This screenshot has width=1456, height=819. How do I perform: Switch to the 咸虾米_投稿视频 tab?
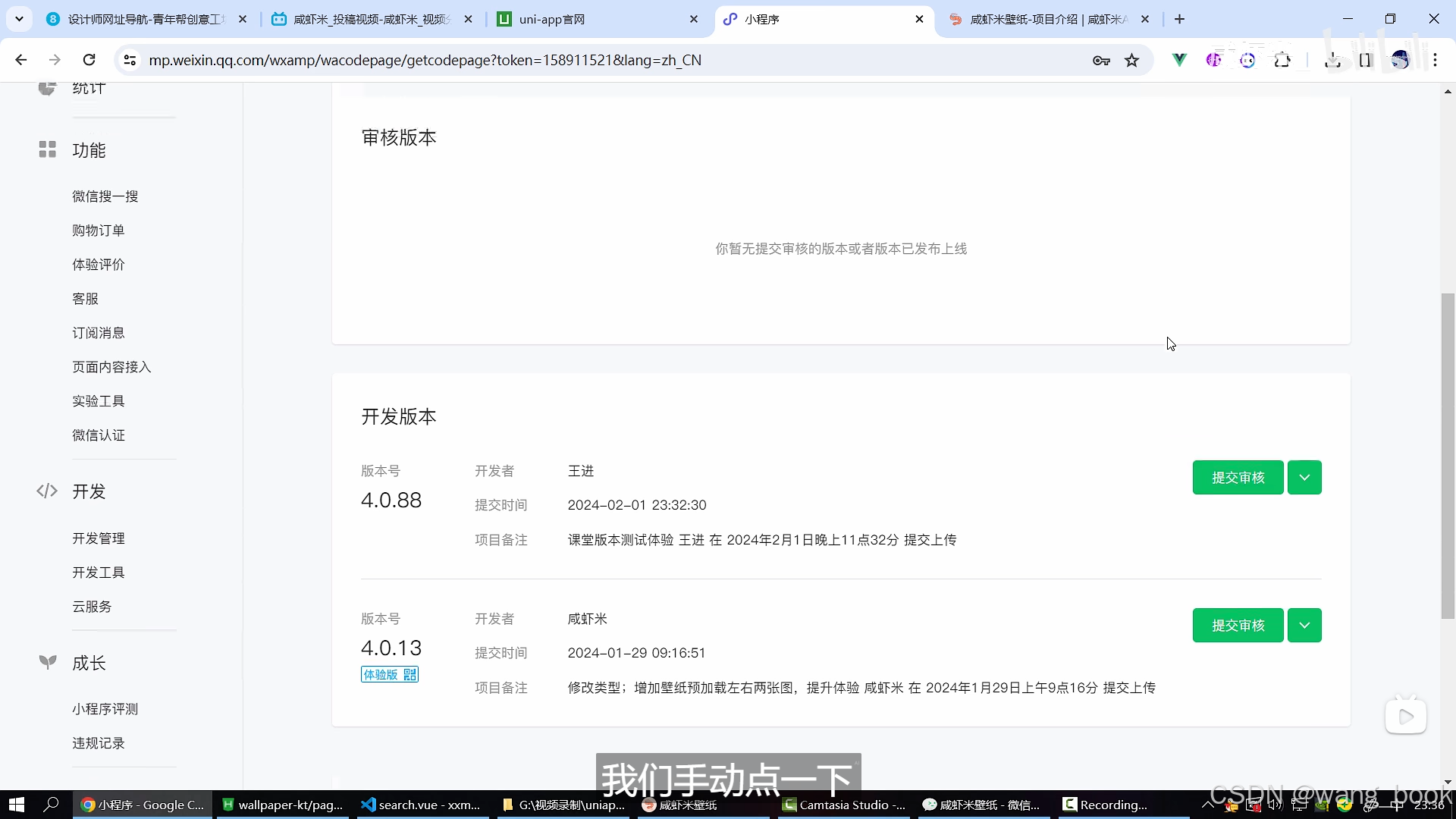pyautogui.click(x=372, y=19)
